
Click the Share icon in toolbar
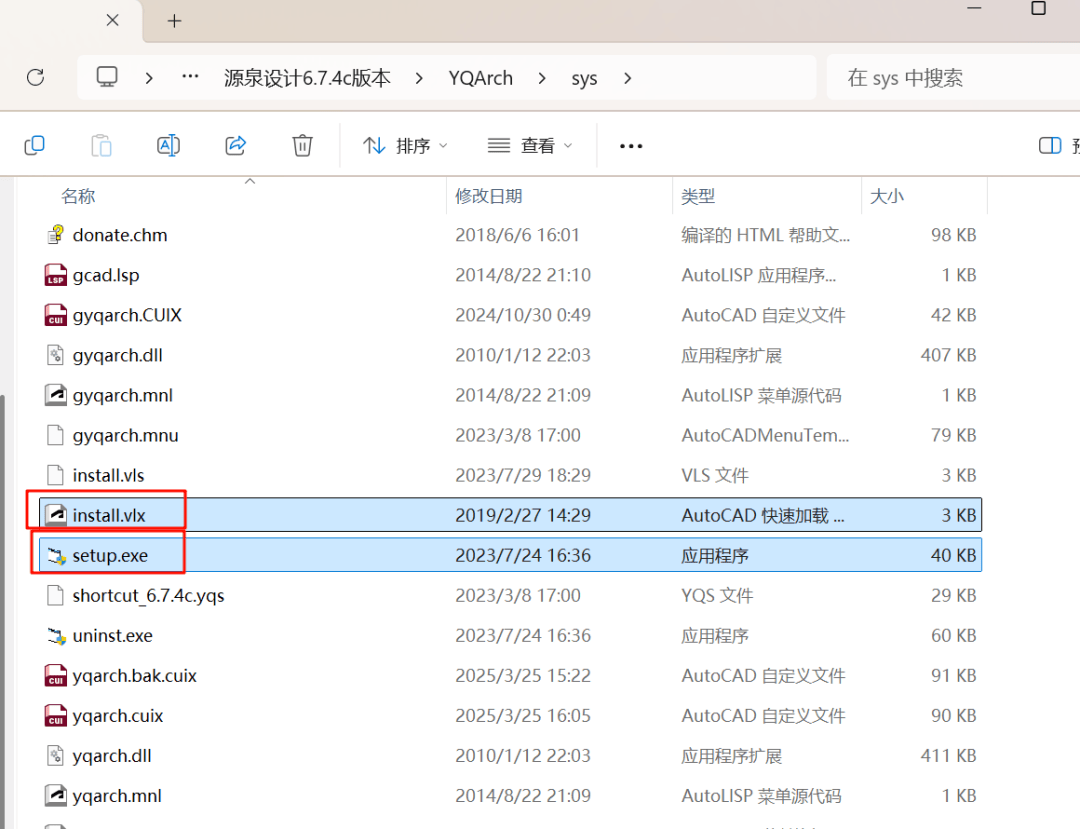click(236, 146)
